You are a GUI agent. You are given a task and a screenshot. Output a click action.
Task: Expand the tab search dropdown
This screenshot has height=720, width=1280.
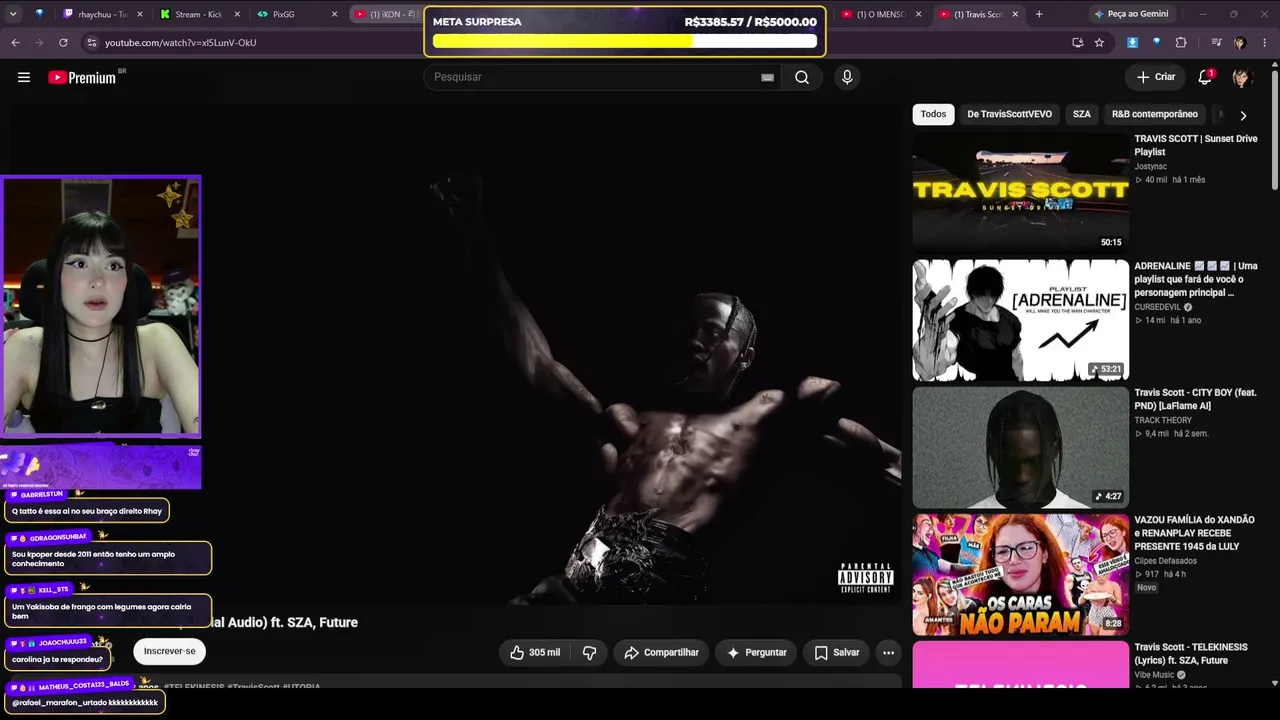click(x=12, y=14)
